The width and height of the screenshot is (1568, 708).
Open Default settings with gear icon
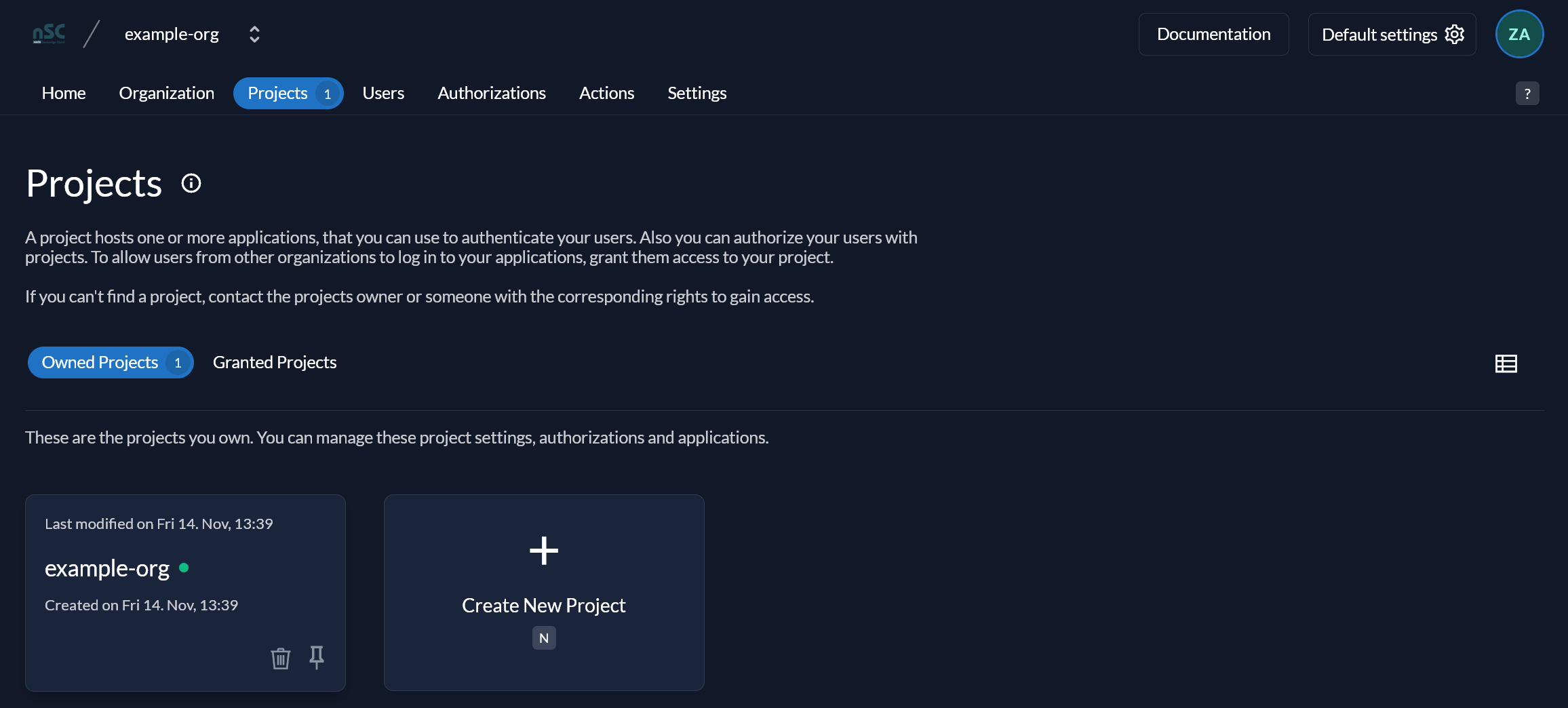pos(1392,35)
